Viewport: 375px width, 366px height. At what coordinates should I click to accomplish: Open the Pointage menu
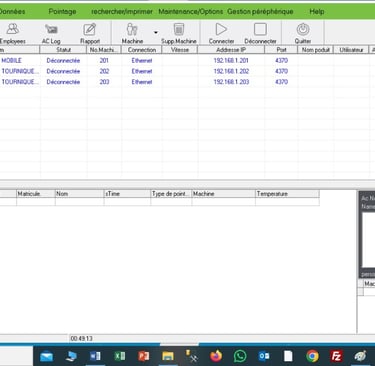coord(62,12)
